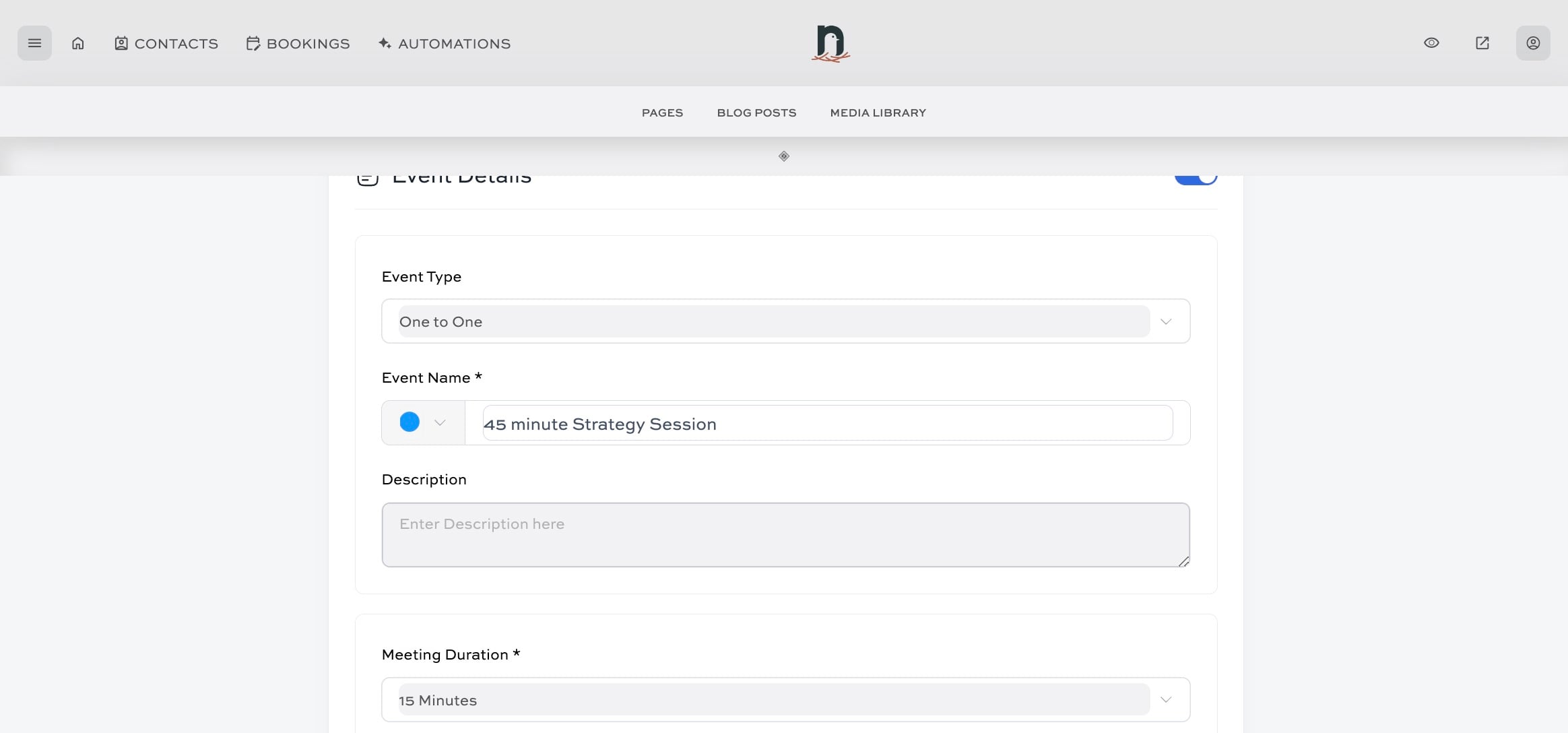Select the blue event color swatch
1568x733 pixels.
[x=410, y=422]
